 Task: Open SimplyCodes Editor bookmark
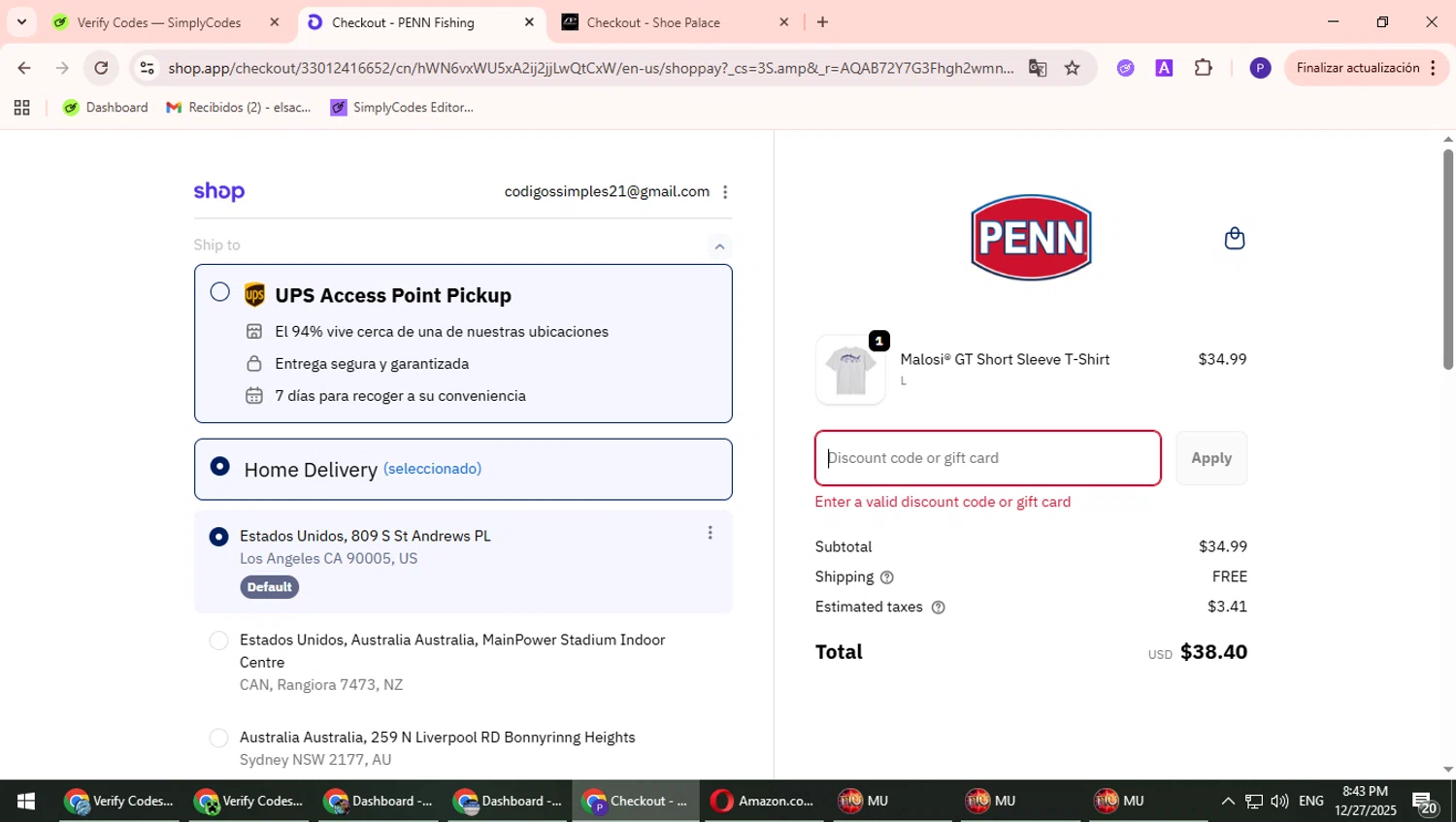pos(403,108)
